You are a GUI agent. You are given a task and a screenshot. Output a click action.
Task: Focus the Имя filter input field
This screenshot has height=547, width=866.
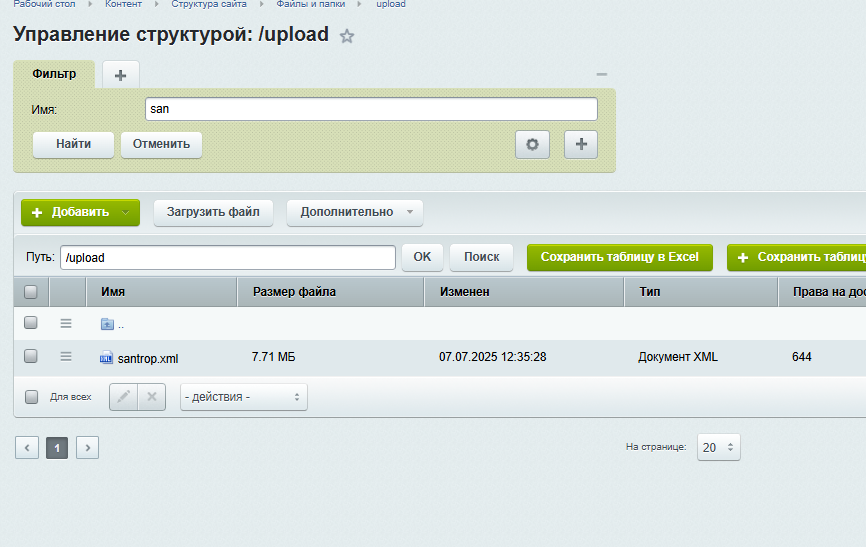[x=371, y=109]
